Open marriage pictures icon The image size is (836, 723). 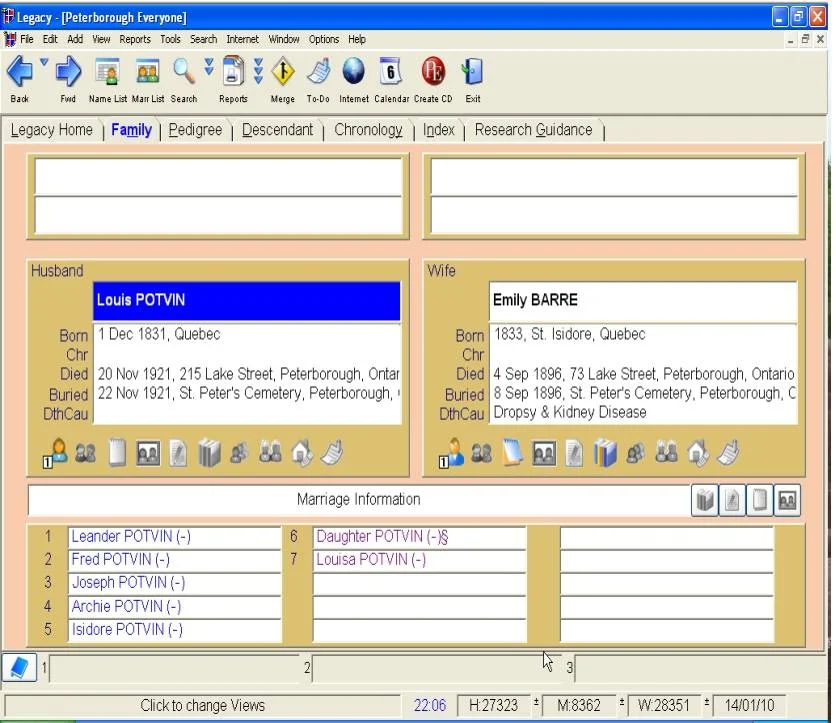point(787,500)
